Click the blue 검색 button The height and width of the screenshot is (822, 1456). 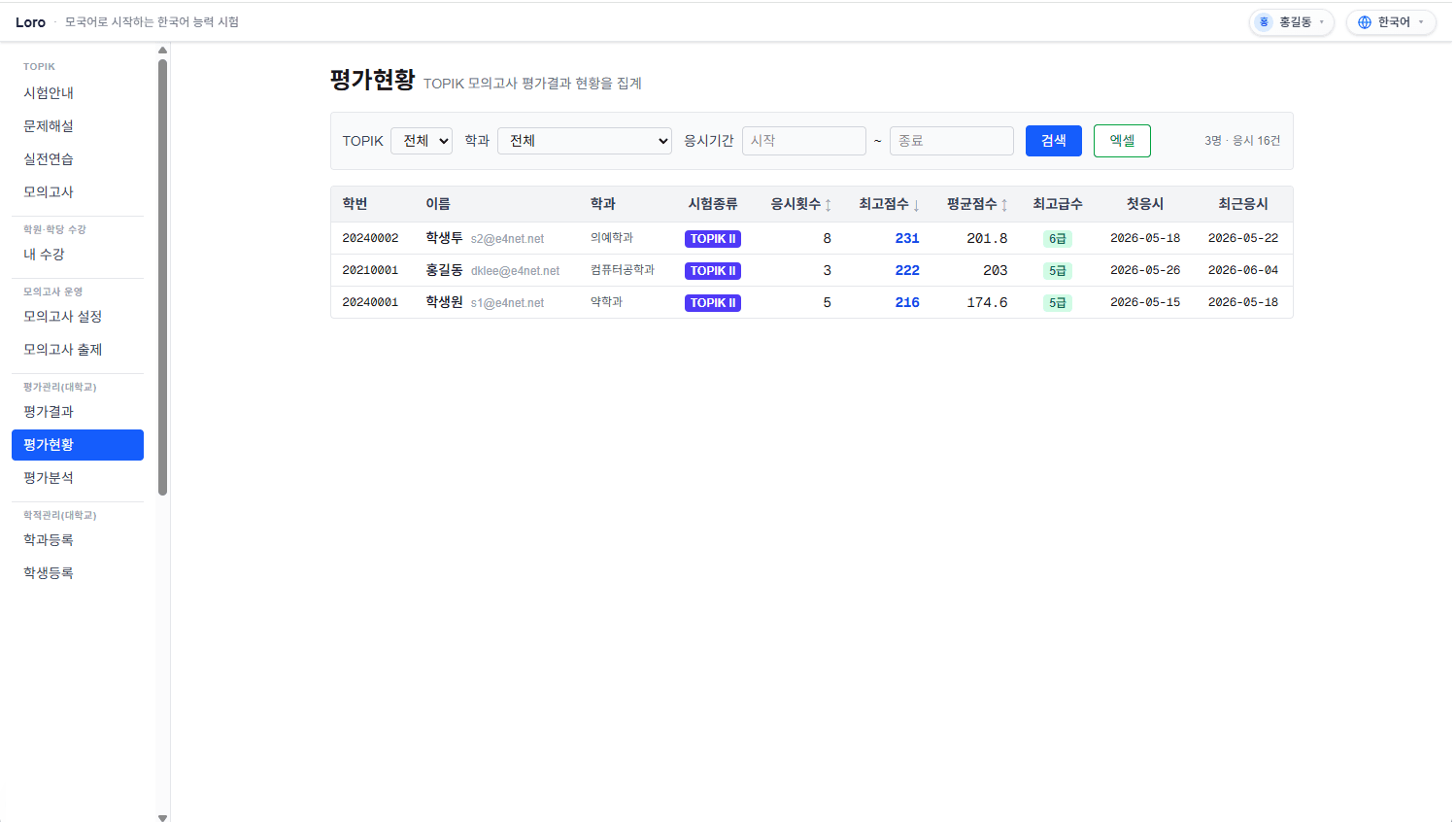click(1054, 141)
